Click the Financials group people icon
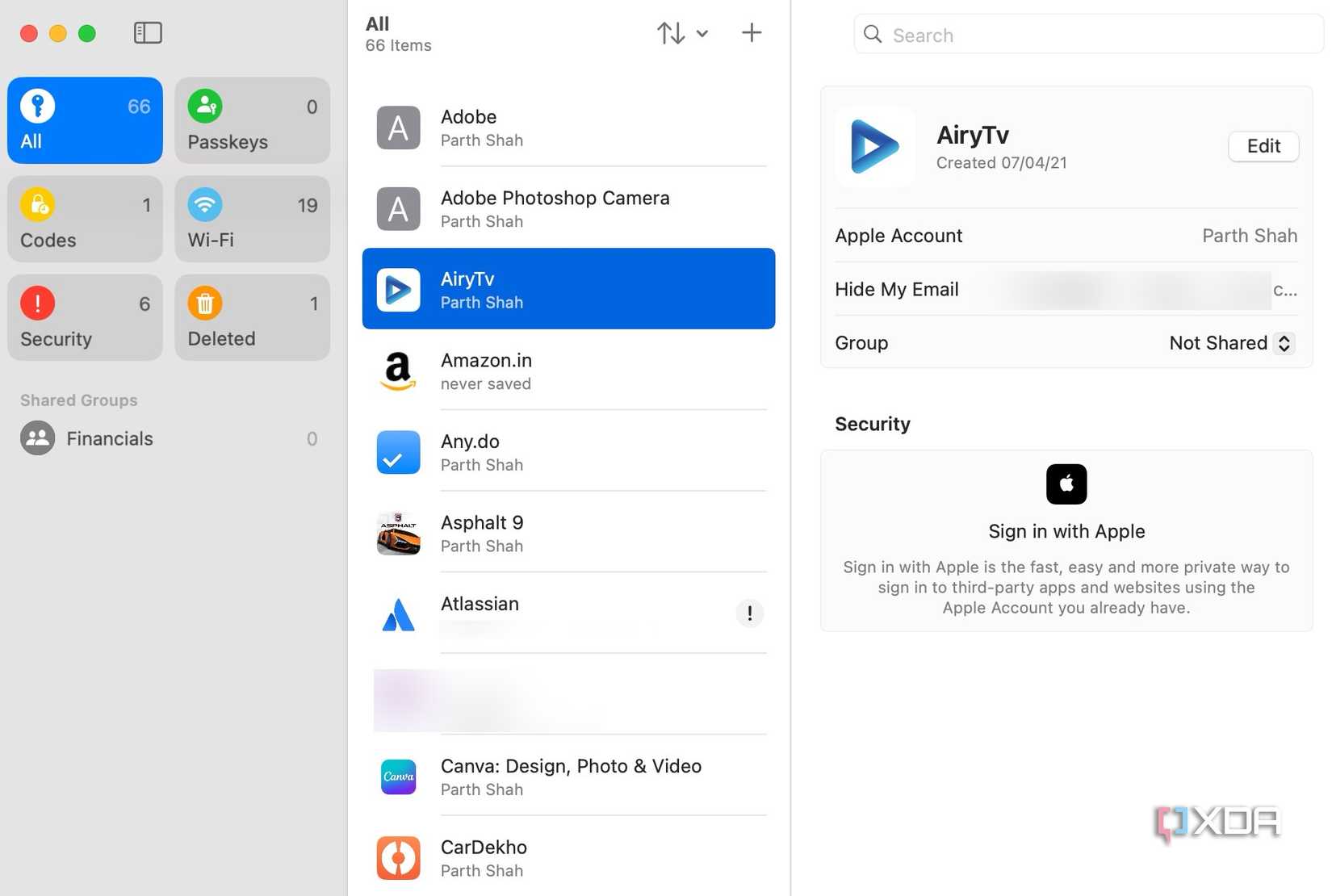Image resolution: width=1332 pixels, height=896 pixels. [38, 438]
